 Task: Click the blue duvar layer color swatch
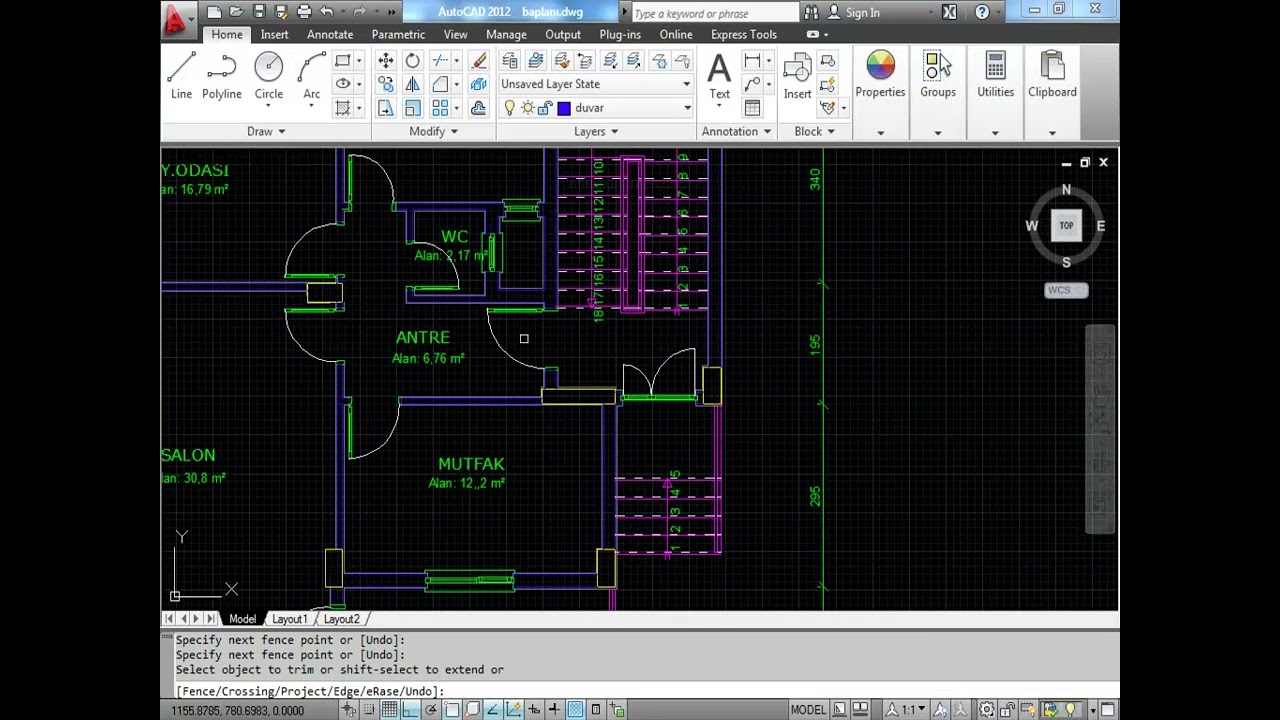[564, 108]
